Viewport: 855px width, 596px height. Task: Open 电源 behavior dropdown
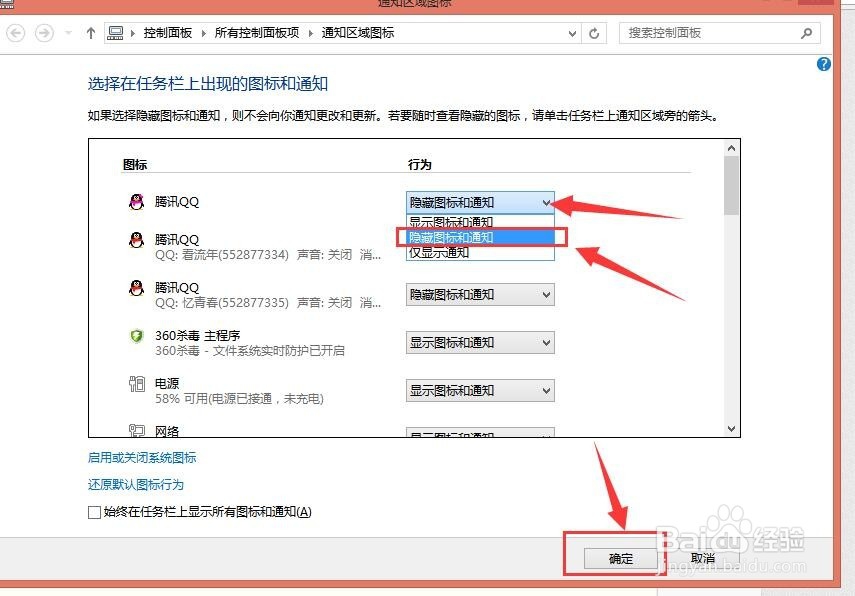click(480, 390)
